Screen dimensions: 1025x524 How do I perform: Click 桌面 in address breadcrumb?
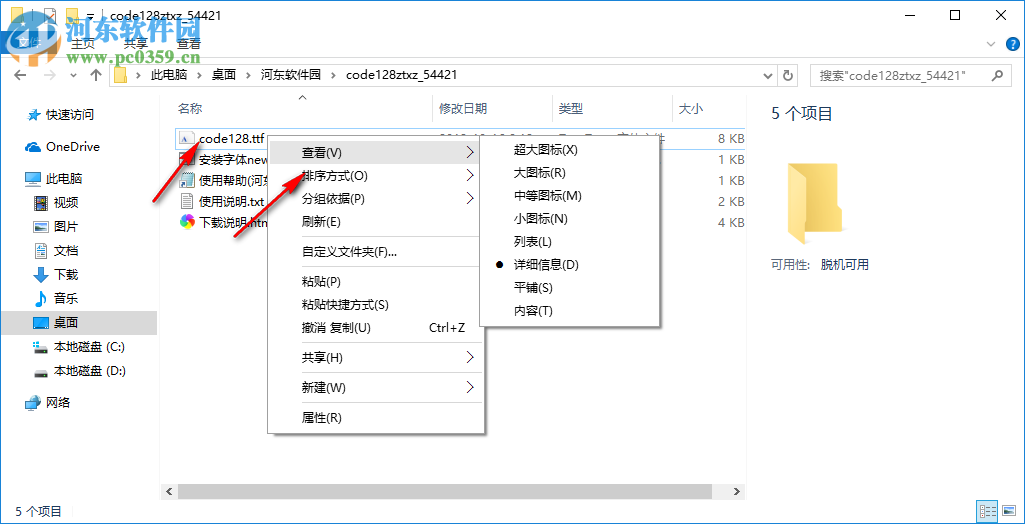click(x=224, y=75)
